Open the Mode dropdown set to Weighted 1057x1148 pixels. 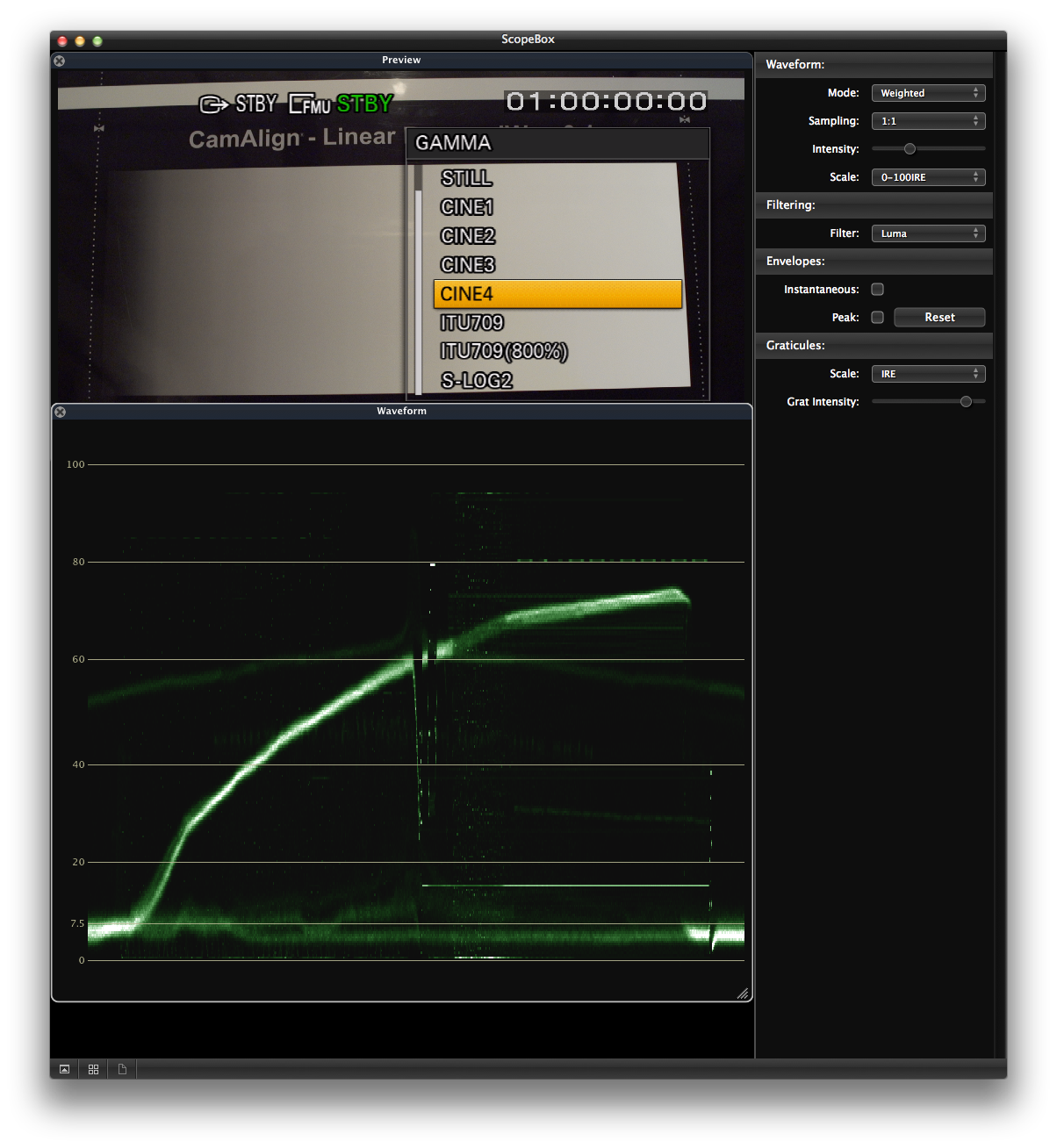(x=928, y=93)
